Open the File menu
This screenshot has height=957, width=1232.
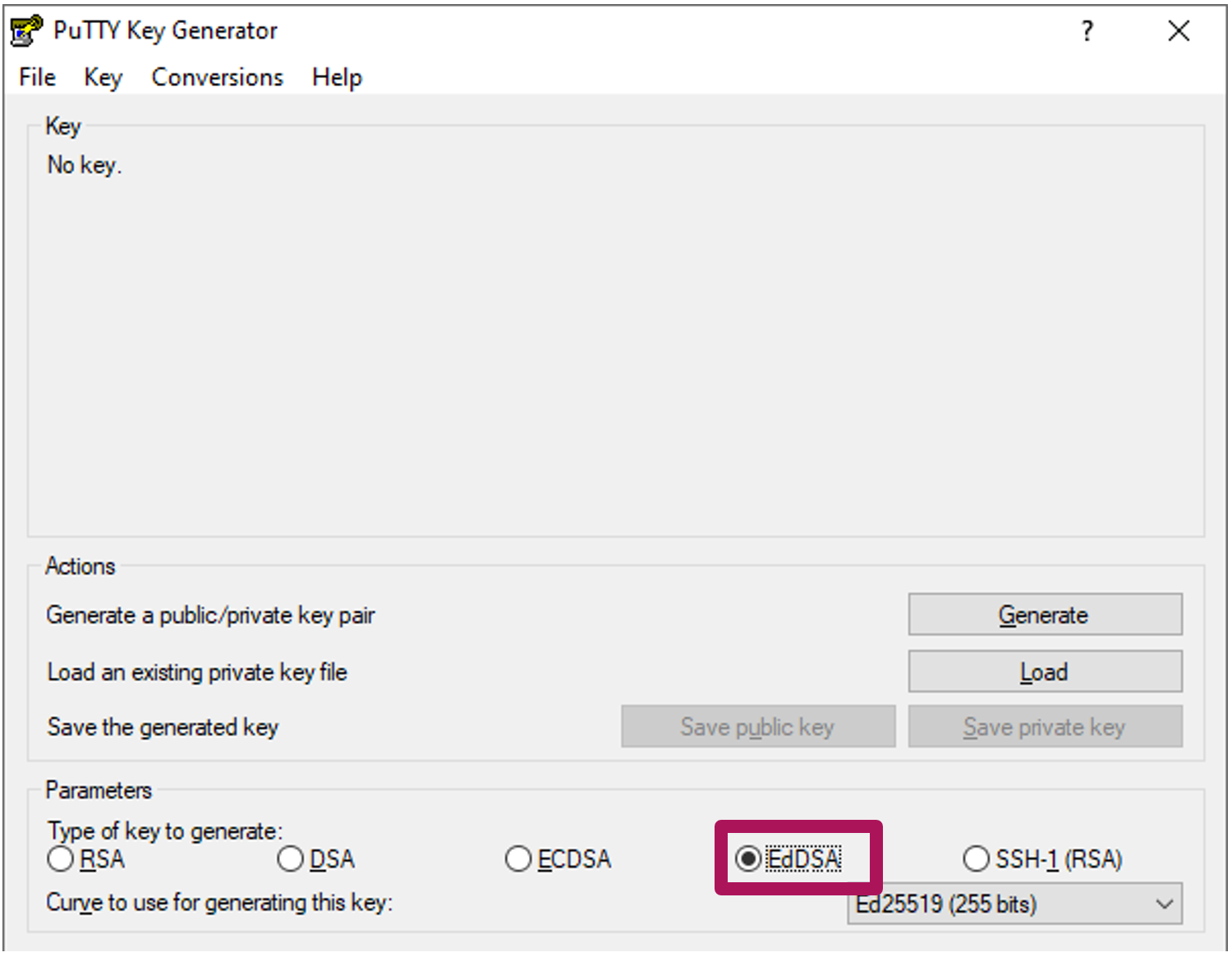[x=38, y=77]
